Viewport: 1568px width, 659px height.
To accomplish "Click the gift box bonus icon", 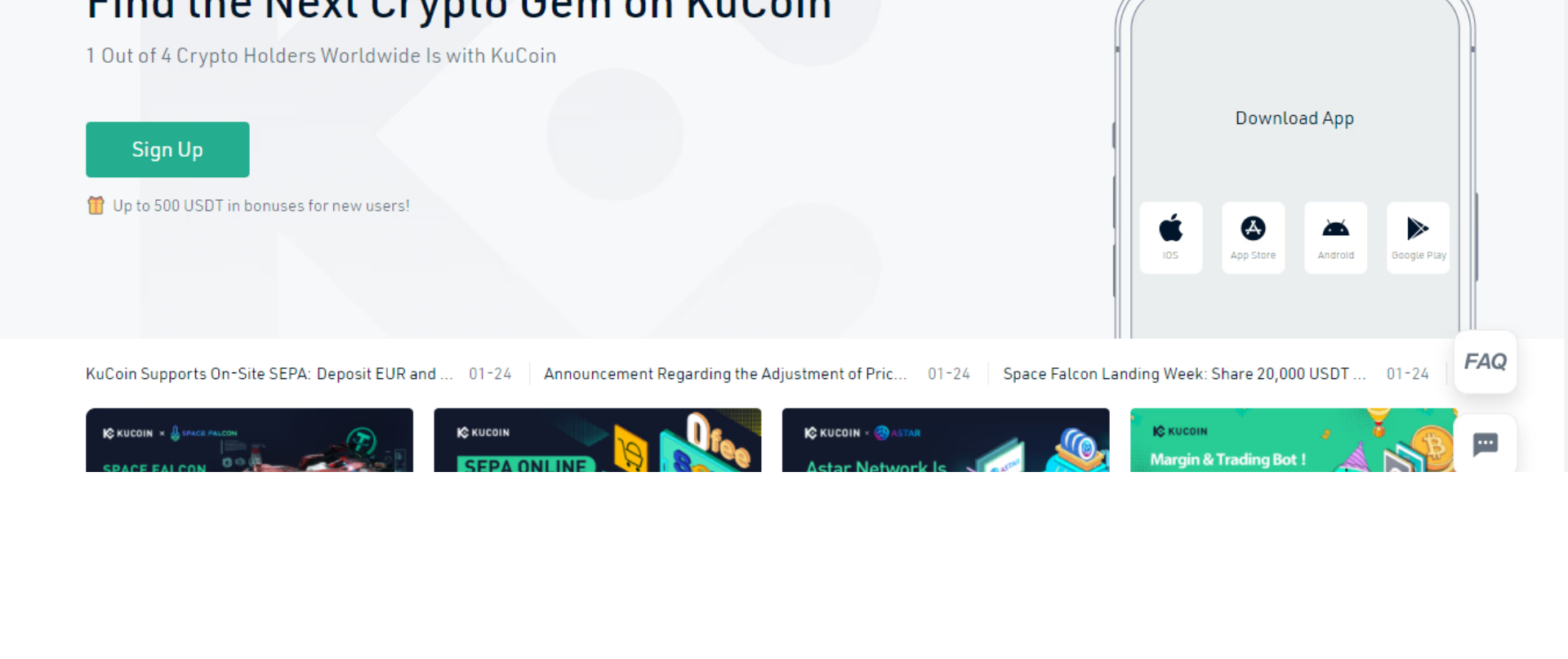I will 96,205.
